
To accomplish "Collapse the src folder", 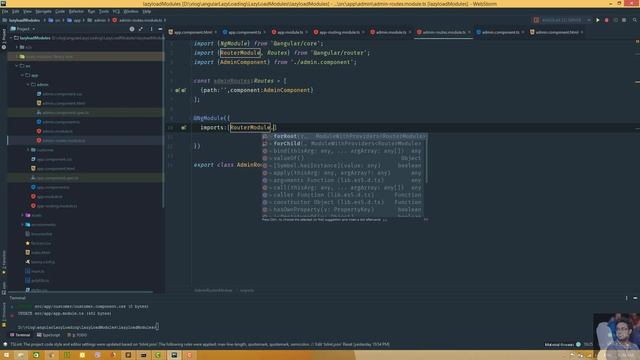I will 17,66.
